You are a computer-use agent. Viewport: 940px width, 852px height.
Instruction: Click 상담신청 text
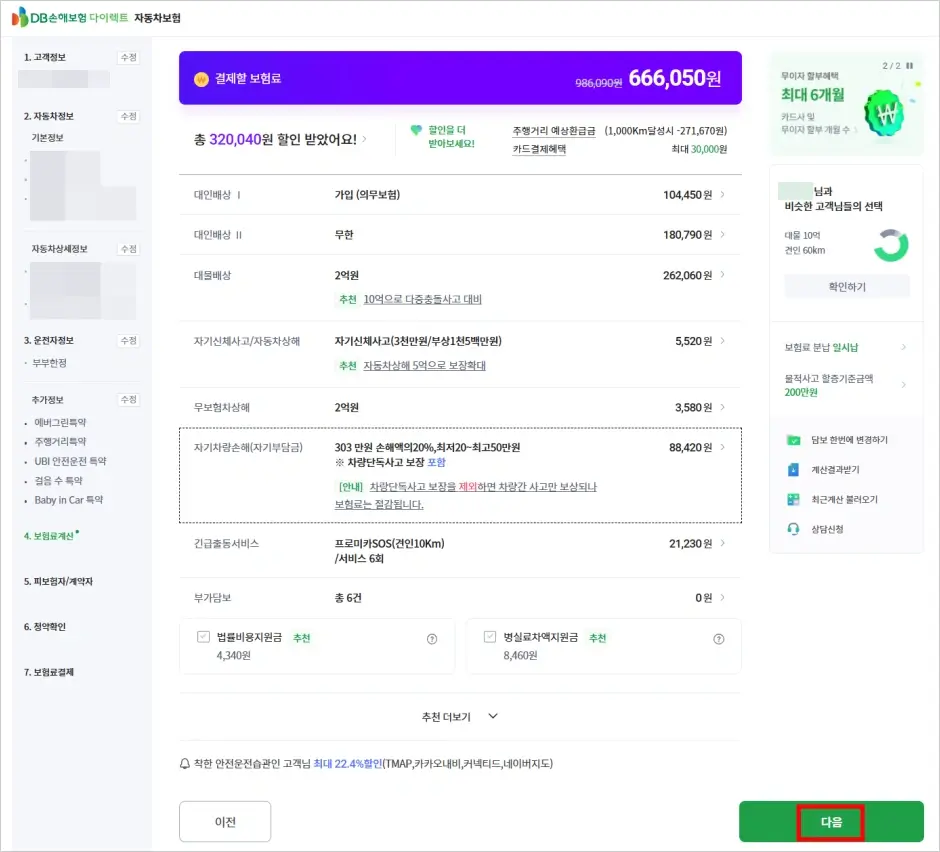point(827,529)
